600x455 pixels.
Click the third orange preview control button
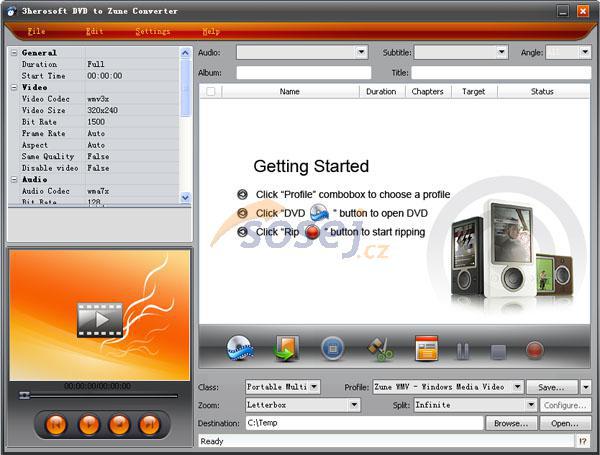[x=119, y=424]
